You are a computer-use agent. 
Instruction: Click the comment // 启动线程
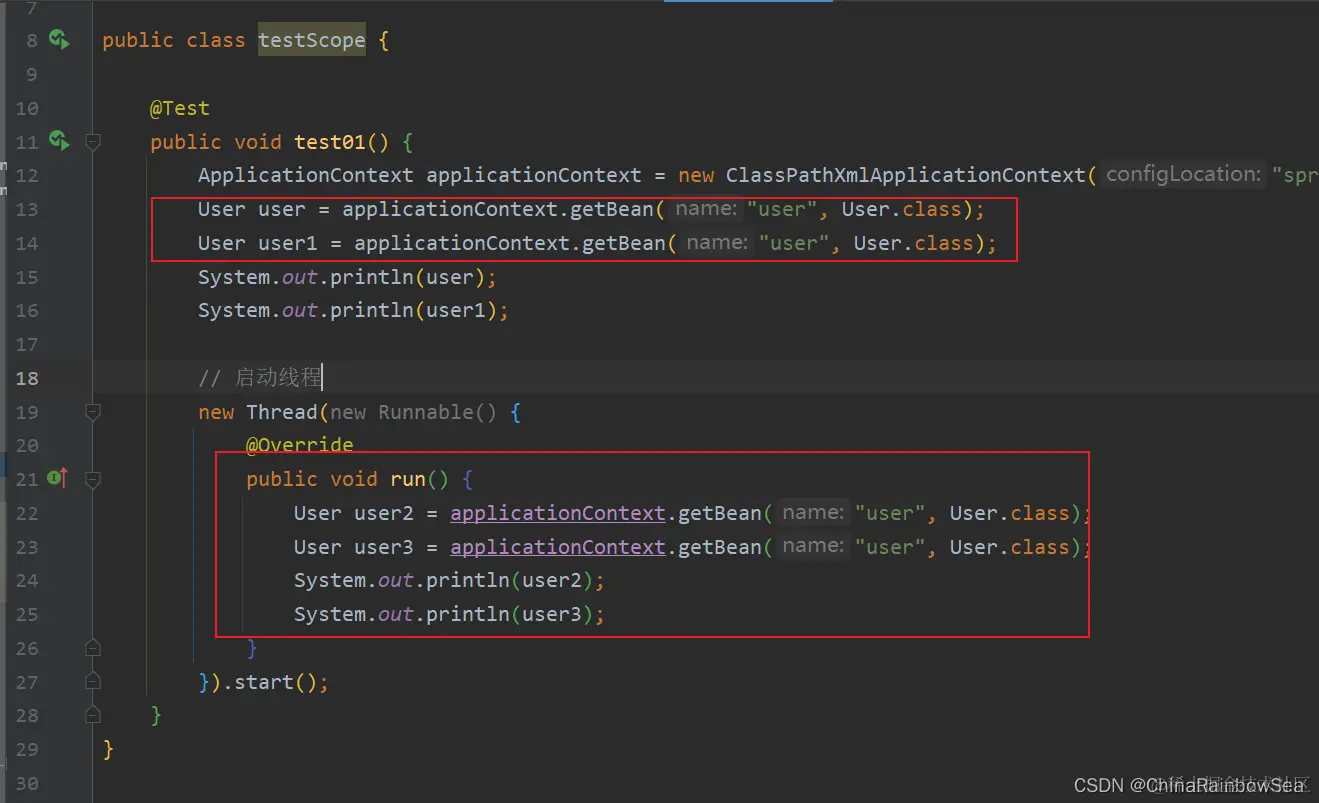(260, 378)
